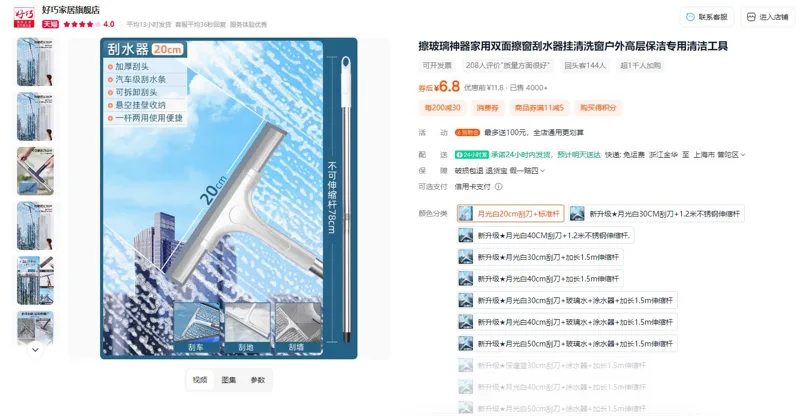Open the 好巧家居旗舰店 store link

pos(71,10)
